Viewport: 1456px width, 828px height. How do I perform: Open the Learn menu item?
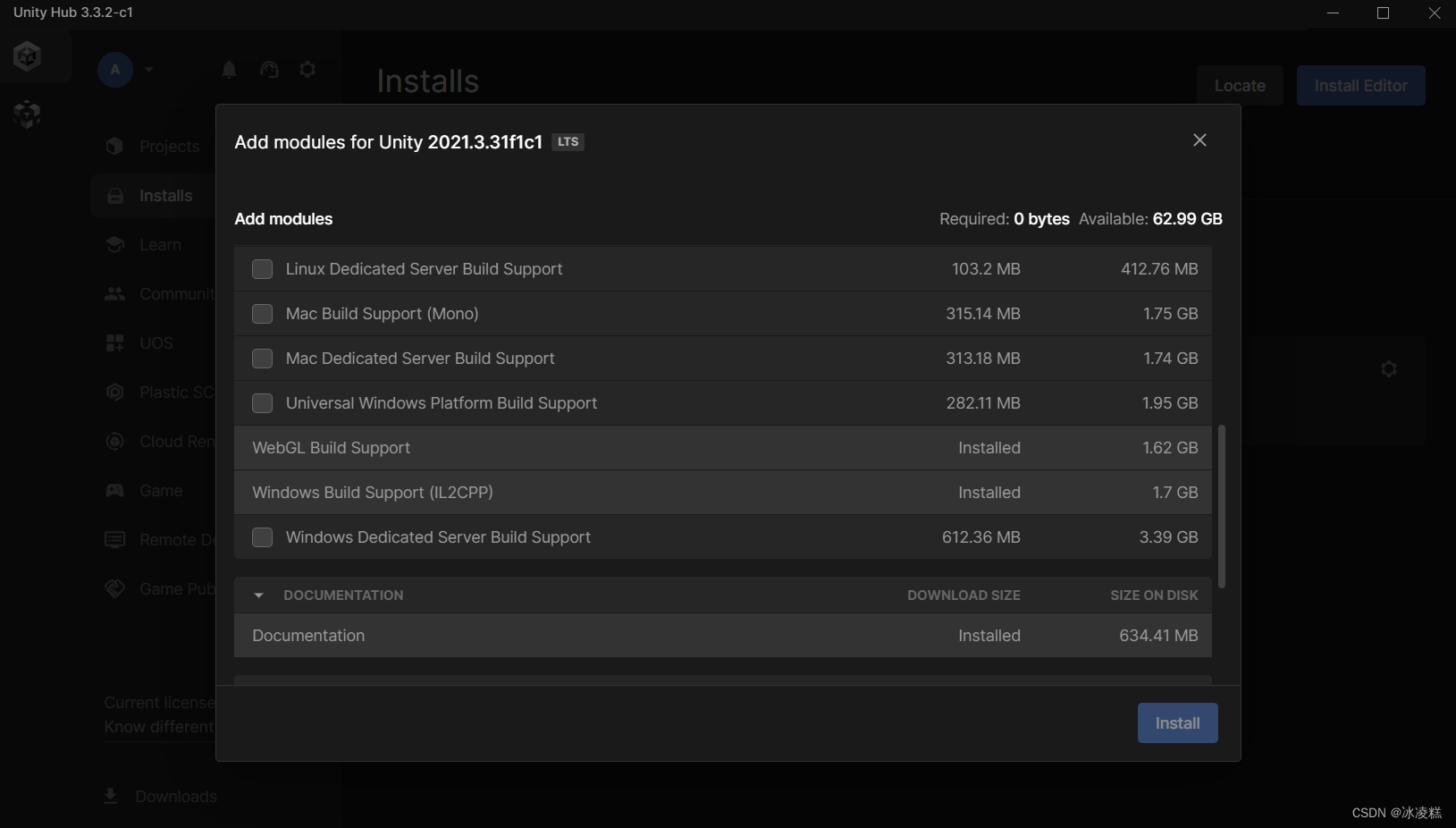(160, 245)
